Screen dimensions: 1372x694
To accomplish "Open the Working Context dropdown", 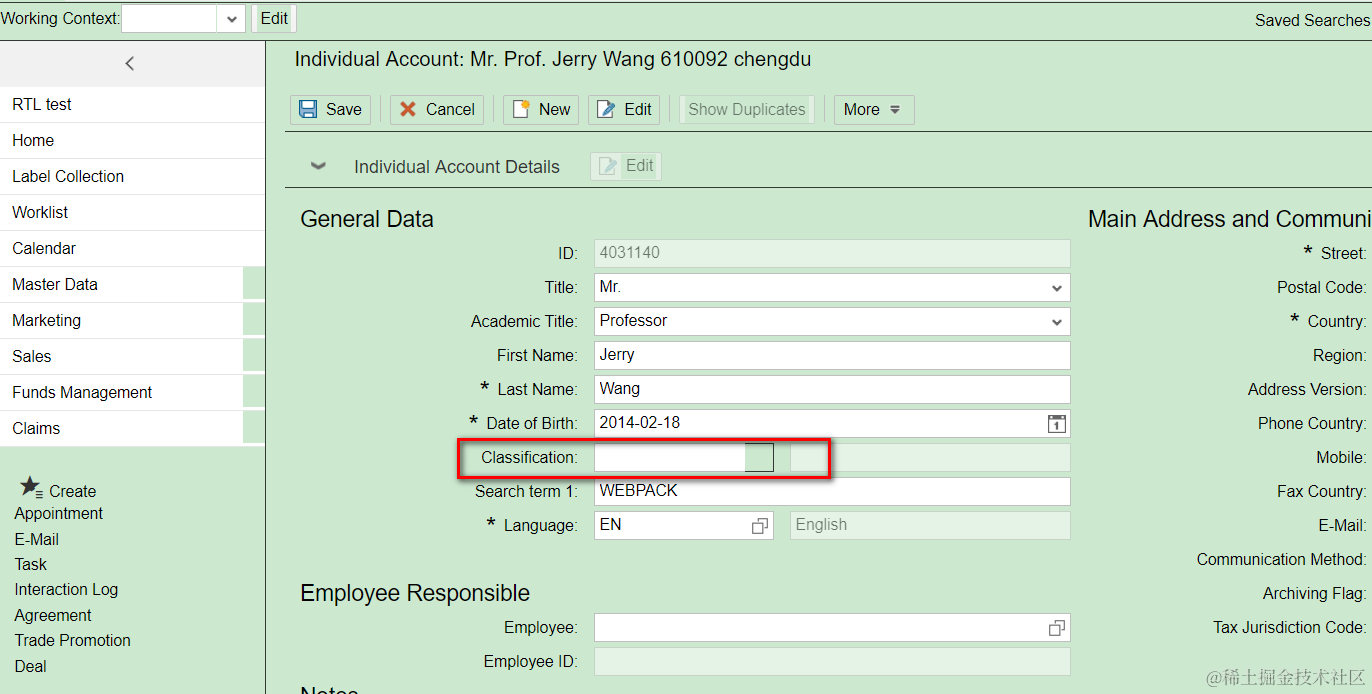I will pyautogui.click(x=231, y=18).
